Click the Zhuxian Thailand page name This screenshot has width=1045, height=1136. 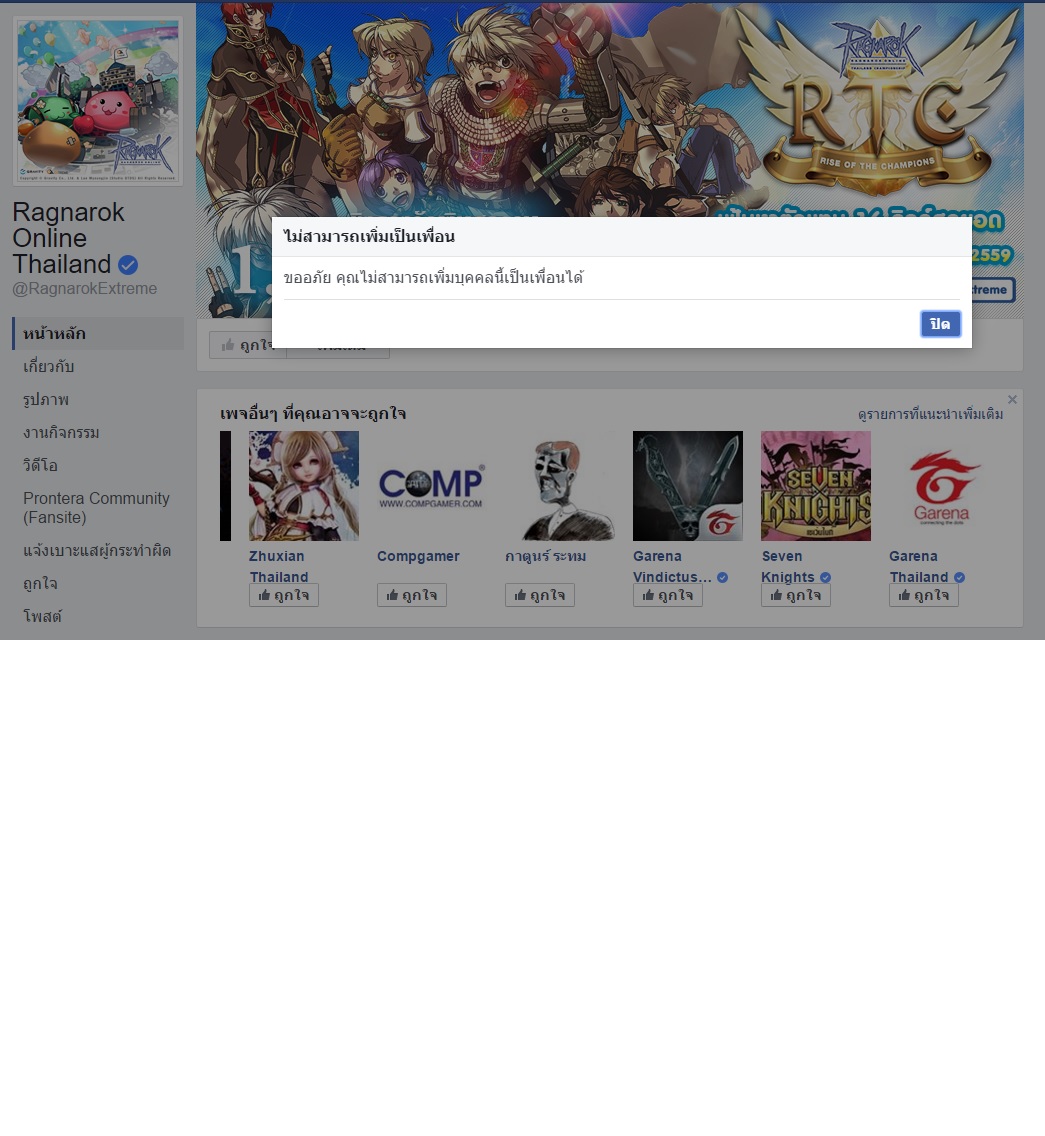[279, 567]
